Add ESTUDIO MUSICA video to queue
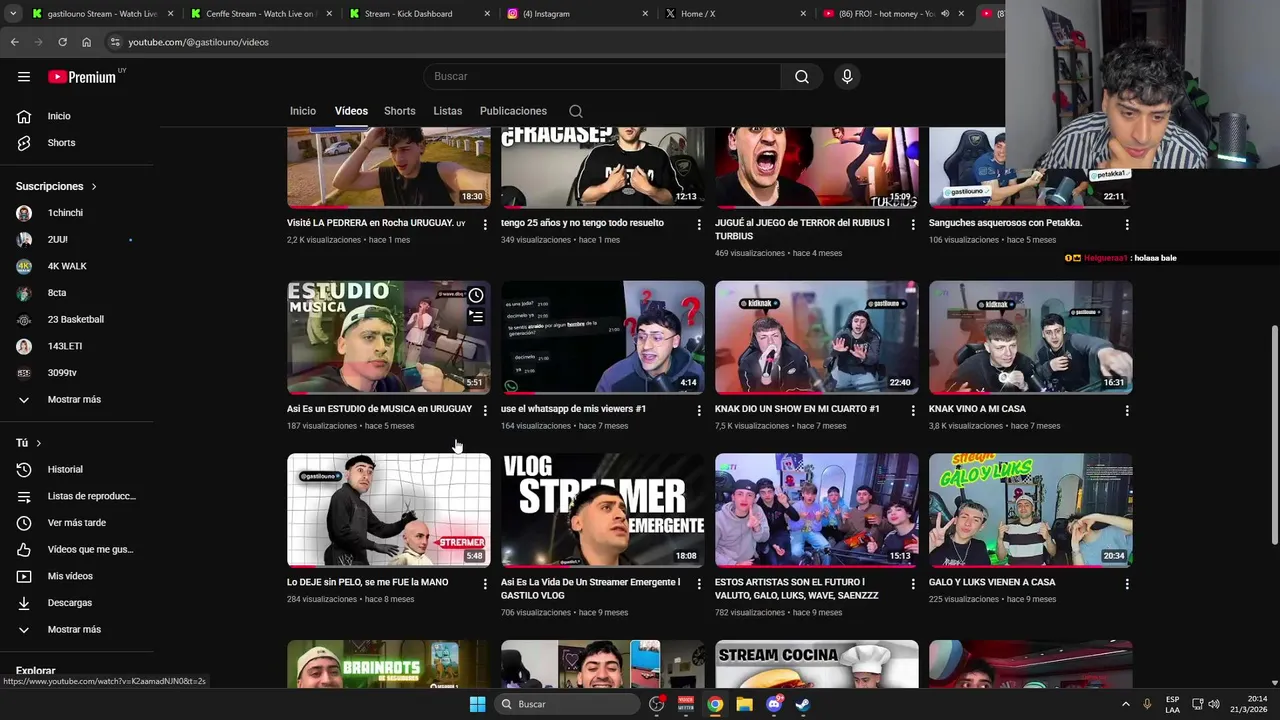The height and width of the screenshot is (720, 1280). click(x=476, y=317)
